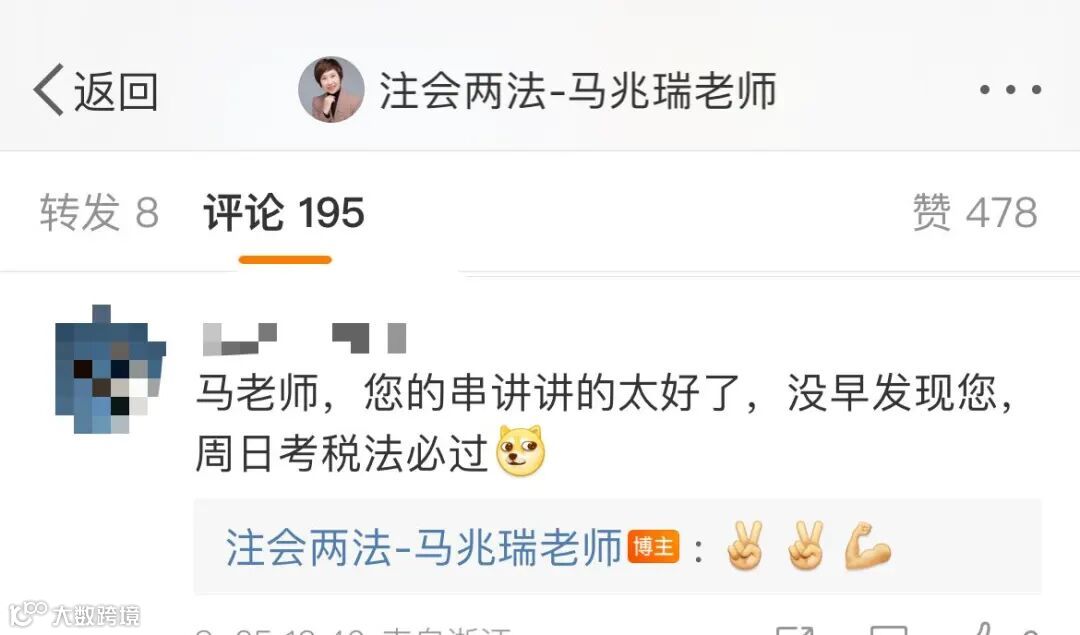Click the blurred commenter username

(304, 338)
